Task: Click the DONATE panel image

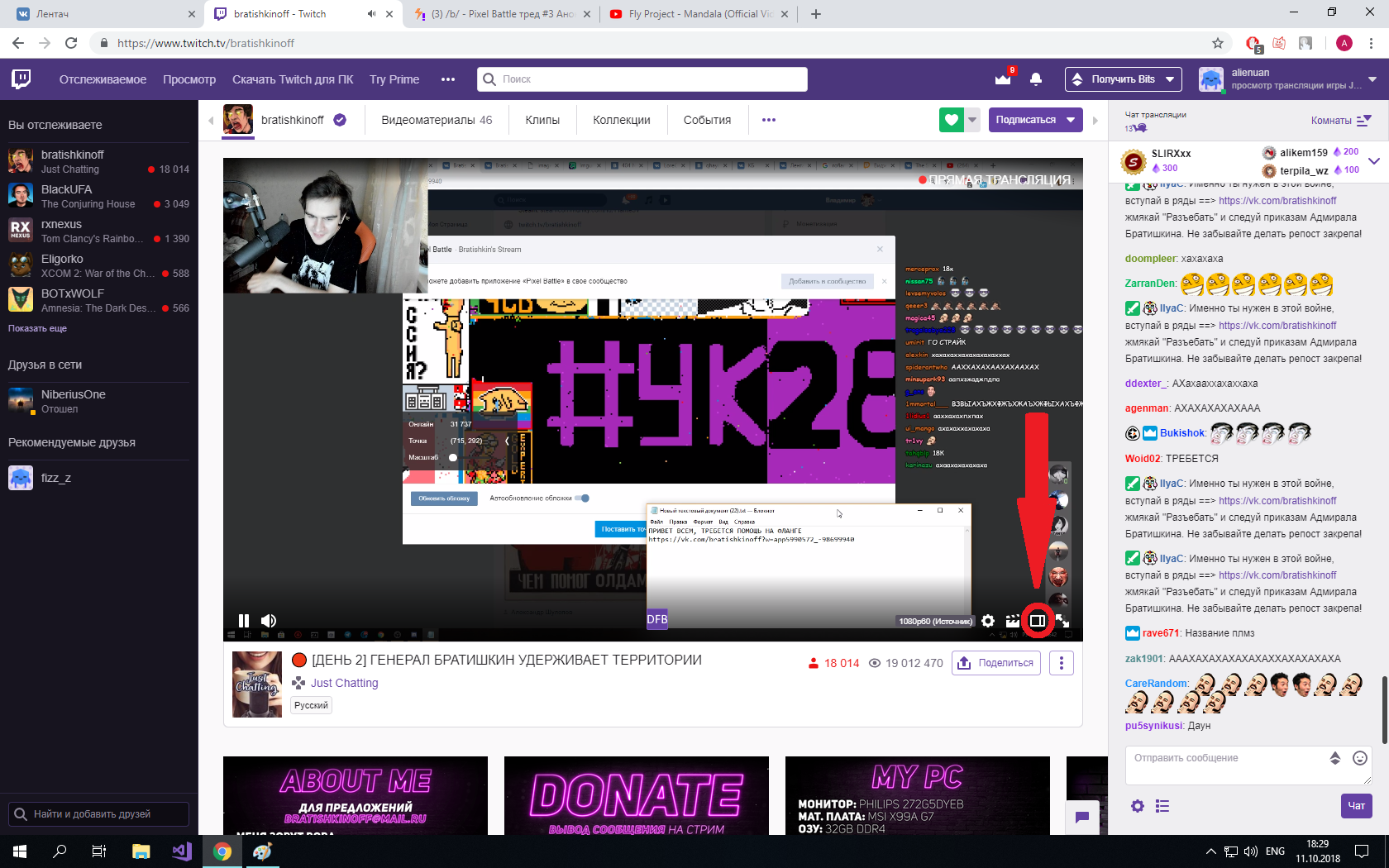Action: tap(637, 795)
